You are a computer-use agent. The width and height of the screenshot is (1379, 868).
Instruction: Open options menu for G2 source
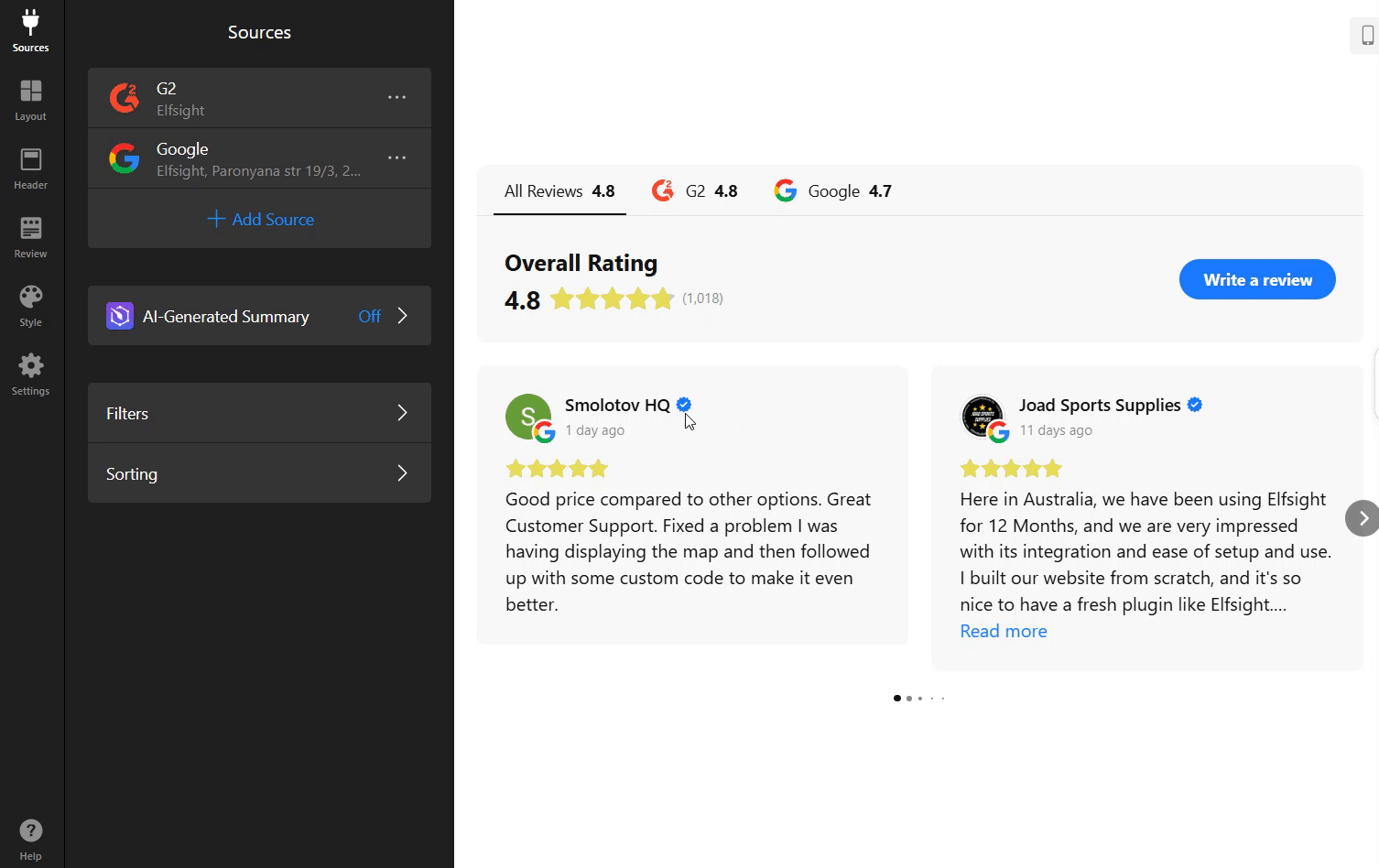(396, 97)
